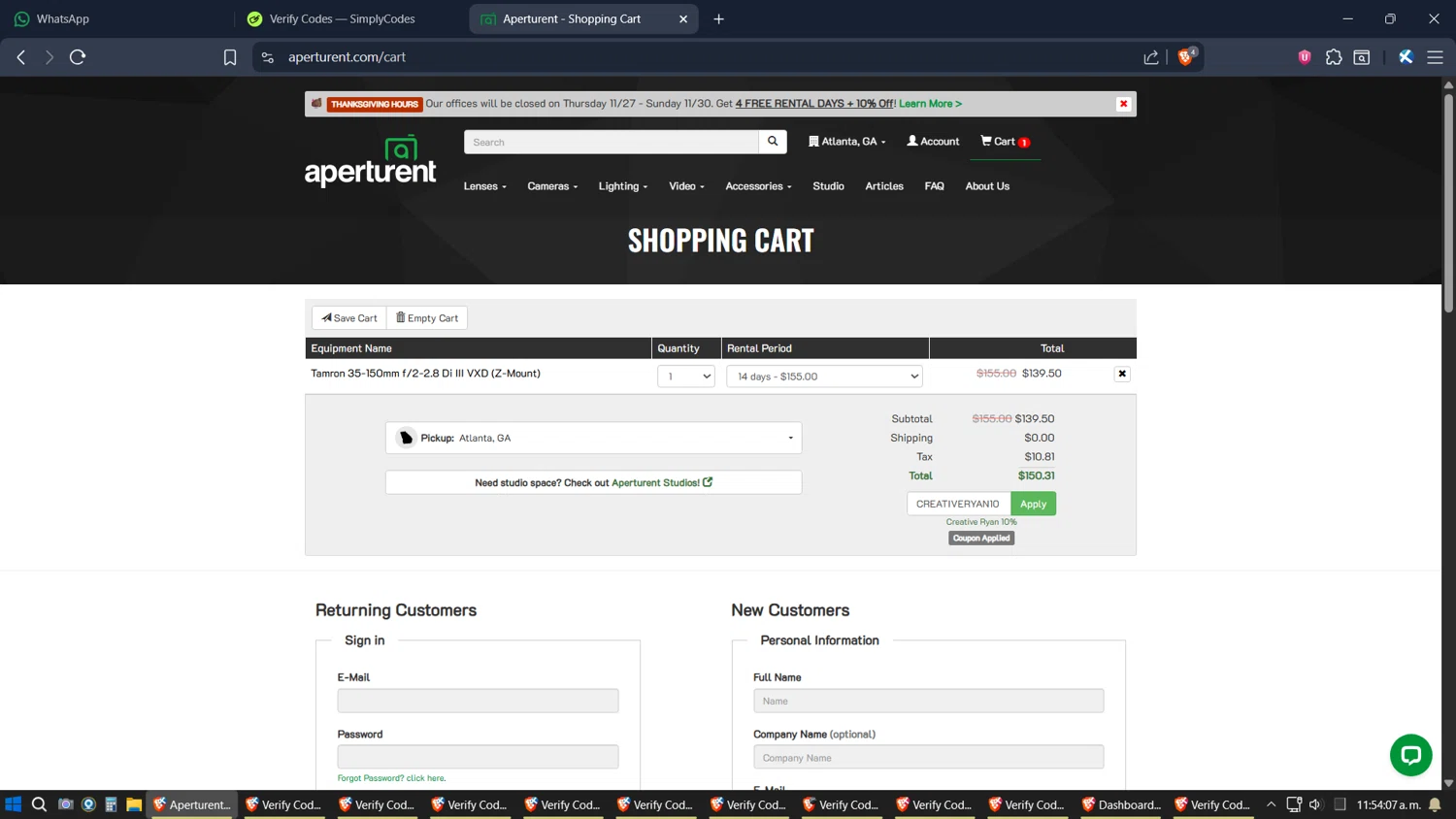Open the Learn More link
This screenshot has height=819, width=1456.
(930, 104)
